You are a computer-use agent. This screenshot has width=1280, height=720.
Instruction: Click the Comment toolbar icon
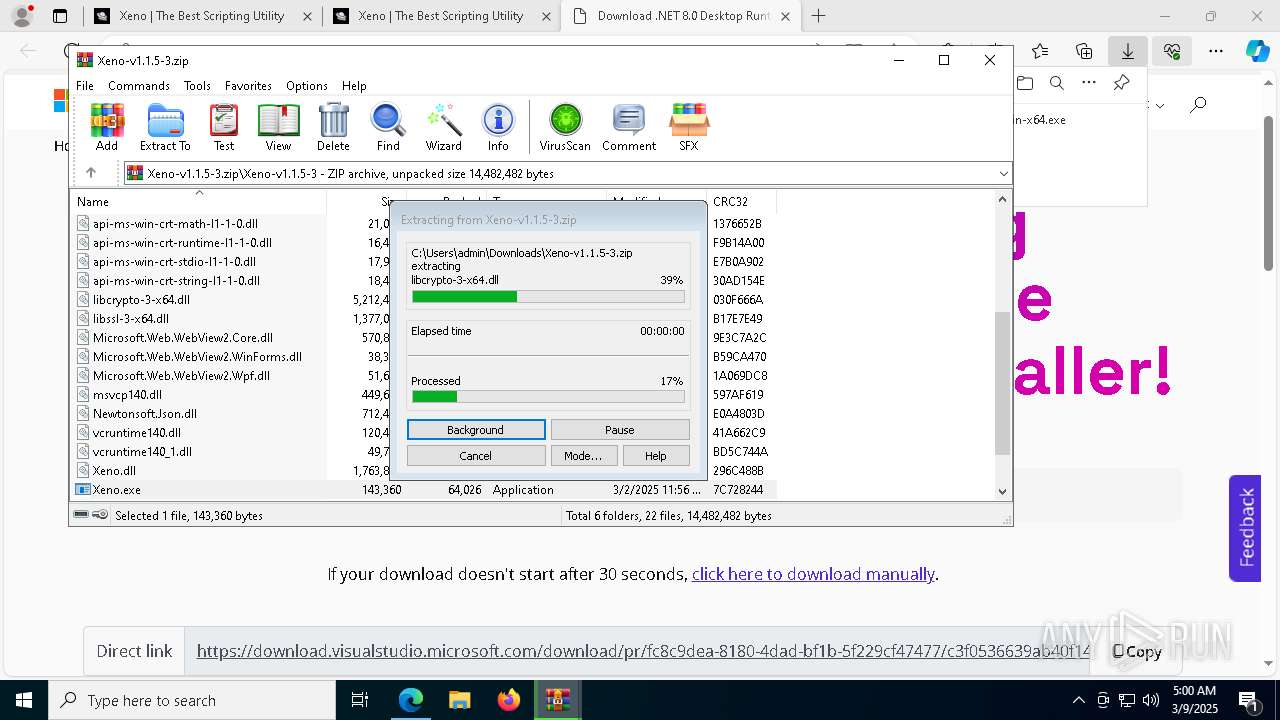629,127
